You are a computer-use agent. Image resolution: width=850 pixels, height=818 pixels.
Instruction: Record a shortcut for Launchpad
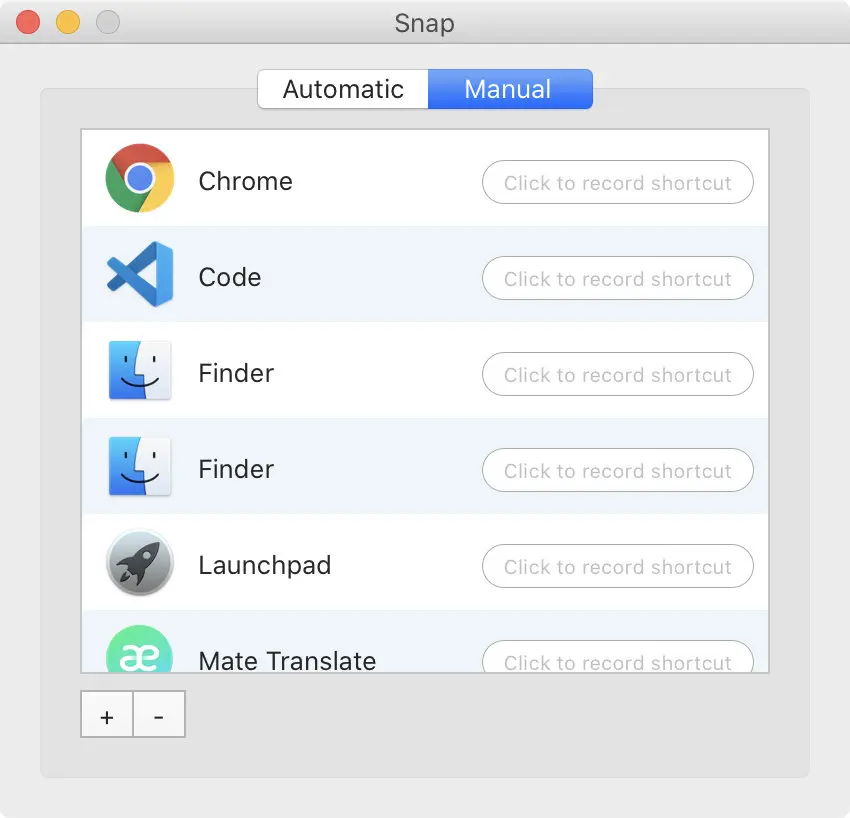click(x=617, y=566)
